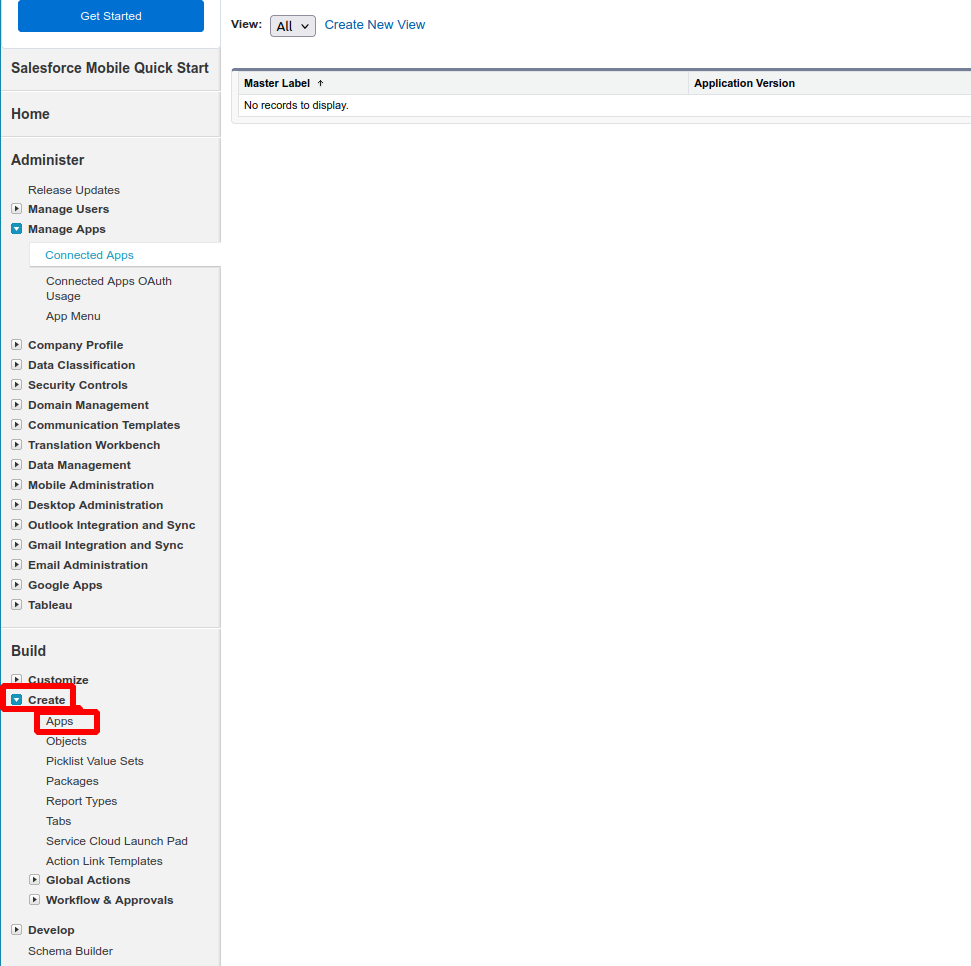Image resolution: width=971 pixels, height=966 pixels.
Task: Expand the Translation Workbench arrow
Action: pyautogui.click(x=17, y=445)
